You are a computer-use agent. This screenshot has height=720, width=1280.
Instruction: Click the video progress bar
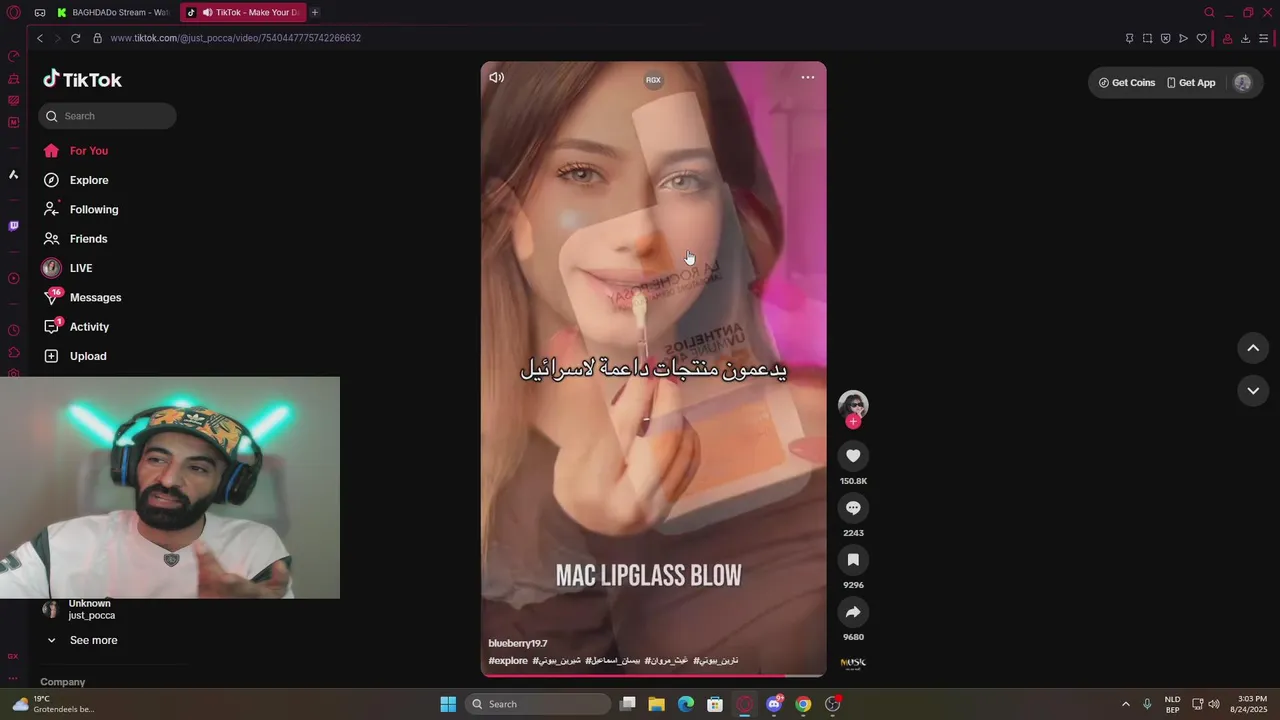point(653,675)
